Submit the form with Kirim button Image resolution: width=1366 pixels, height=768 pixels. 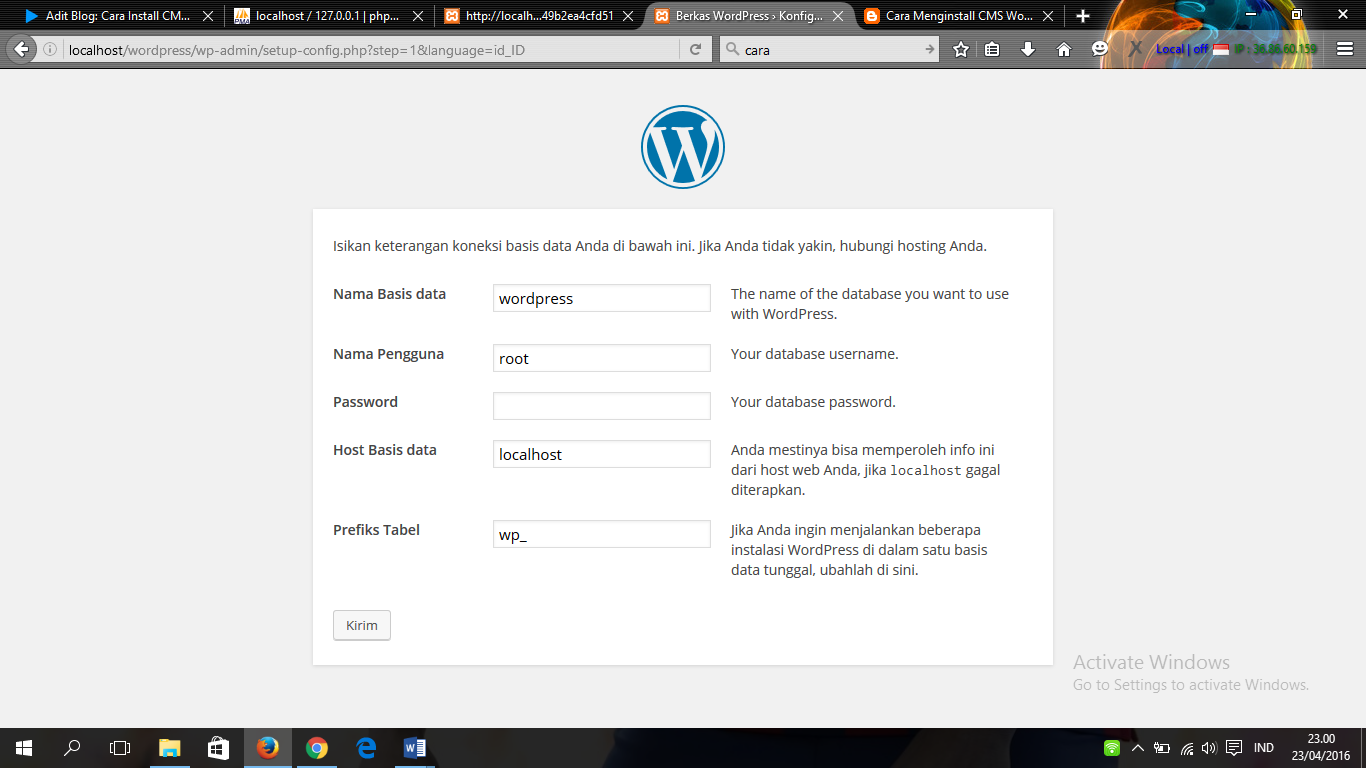point(362,625)
